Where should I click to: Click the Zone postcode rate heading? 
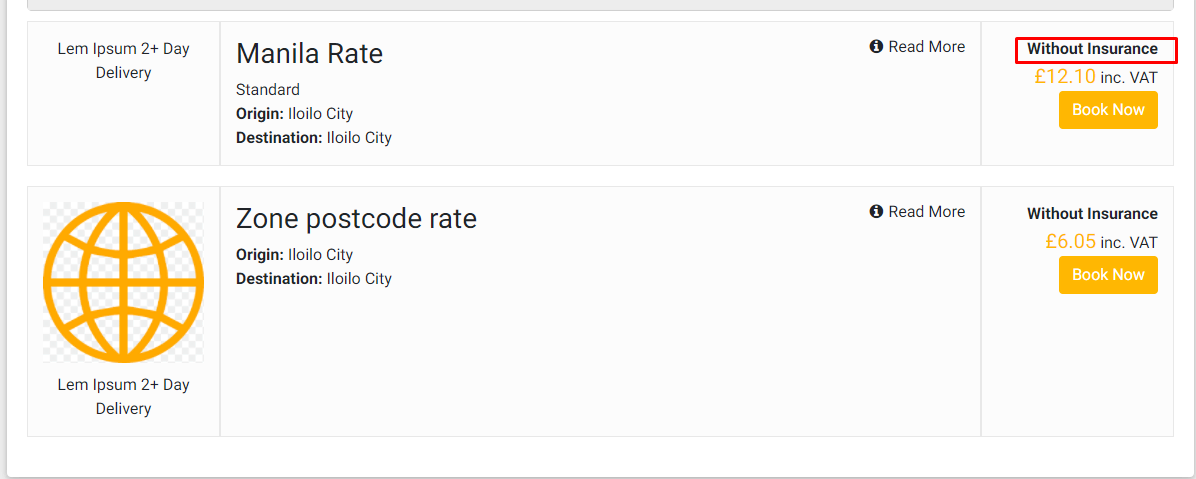coord(356,218)
